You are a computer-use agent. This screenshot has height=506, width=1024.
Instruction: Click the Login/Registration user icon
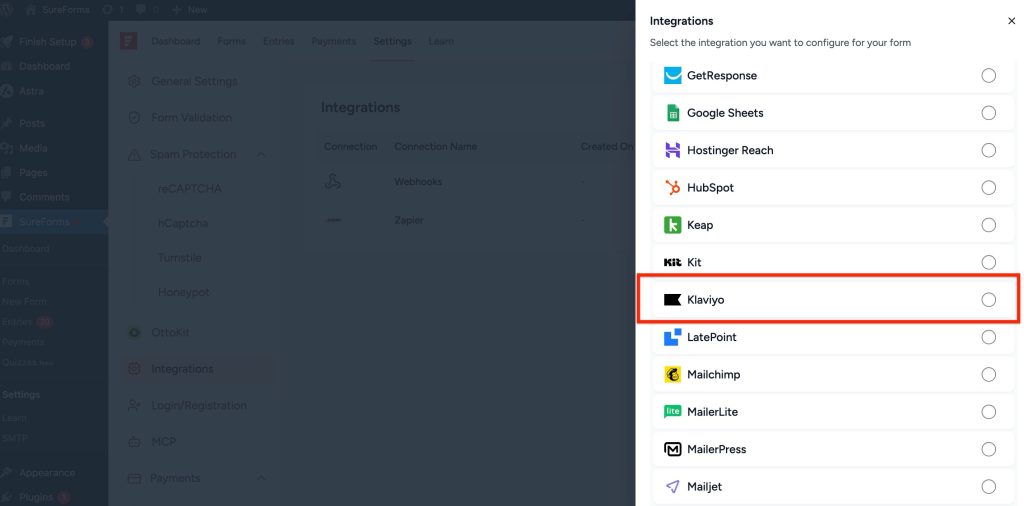[135, 405]
